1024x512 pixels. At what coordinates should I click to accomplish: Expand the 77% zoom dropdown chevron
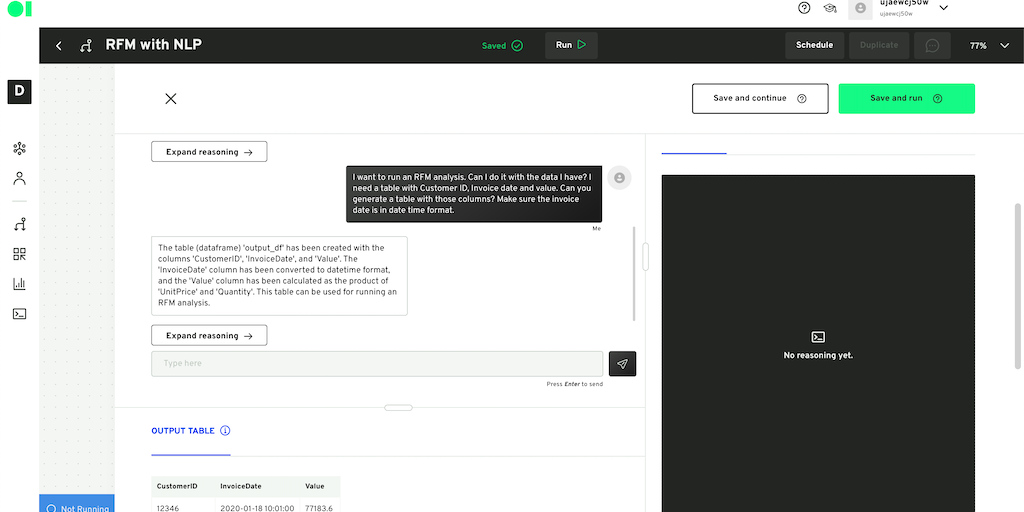[1004, 46]
